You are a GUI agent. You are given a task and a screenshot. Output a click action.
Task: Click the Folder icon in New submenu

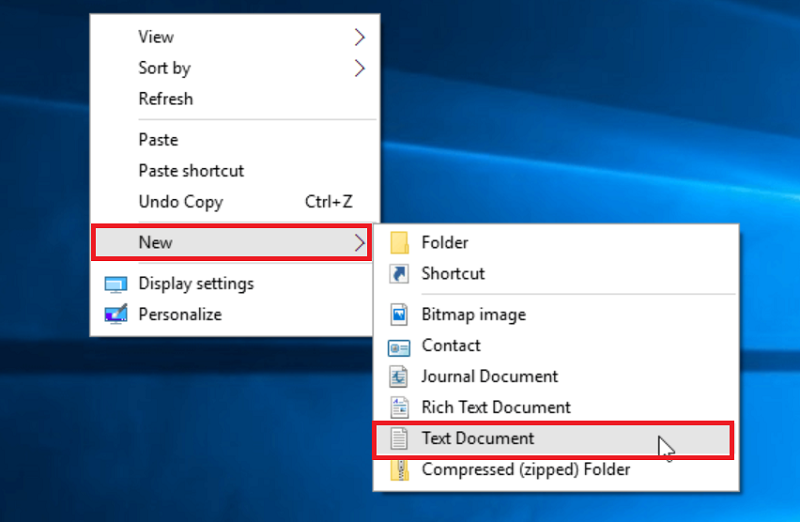tap(400, 243)
